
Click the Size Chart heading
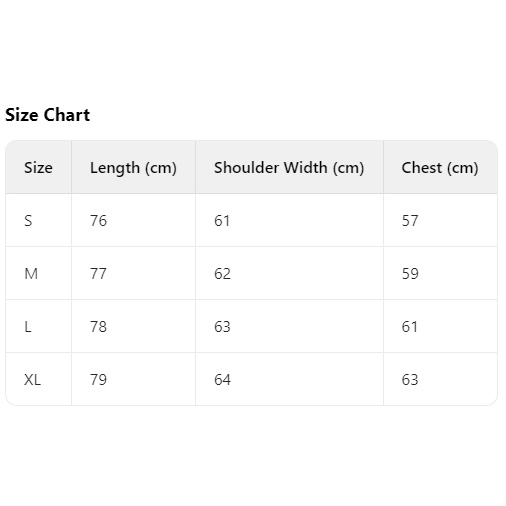click(x=47, y=115)
